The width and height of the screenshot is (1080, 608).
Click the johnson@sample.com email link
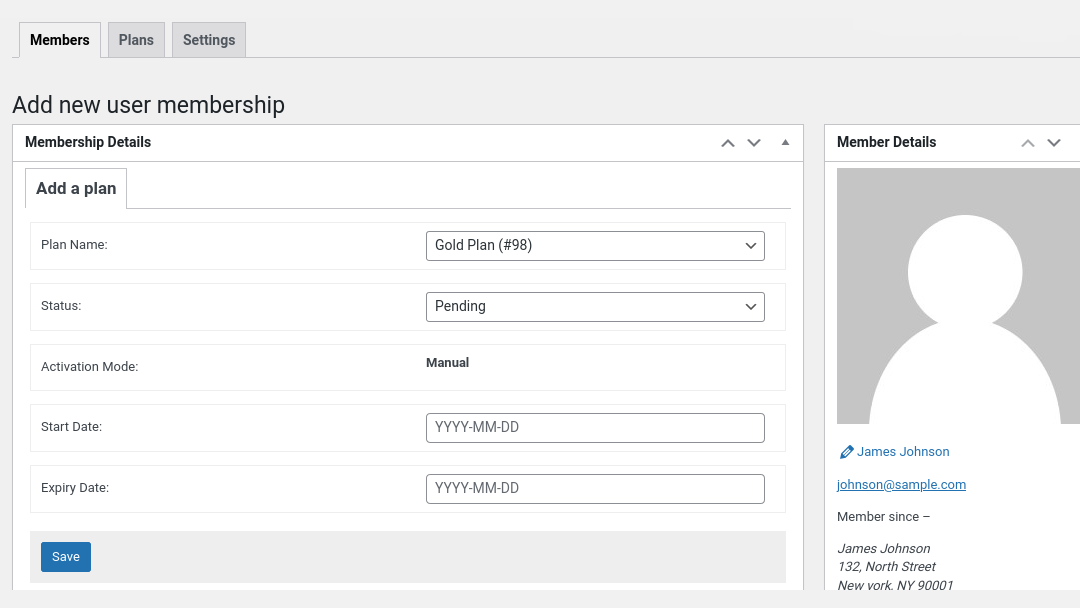tap(901, 485)
